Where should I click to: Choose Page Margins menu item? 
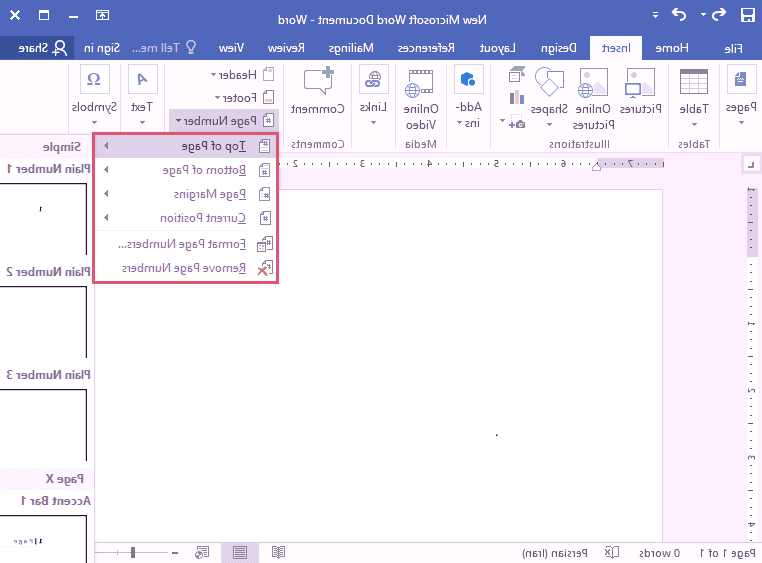pos(186,194)
